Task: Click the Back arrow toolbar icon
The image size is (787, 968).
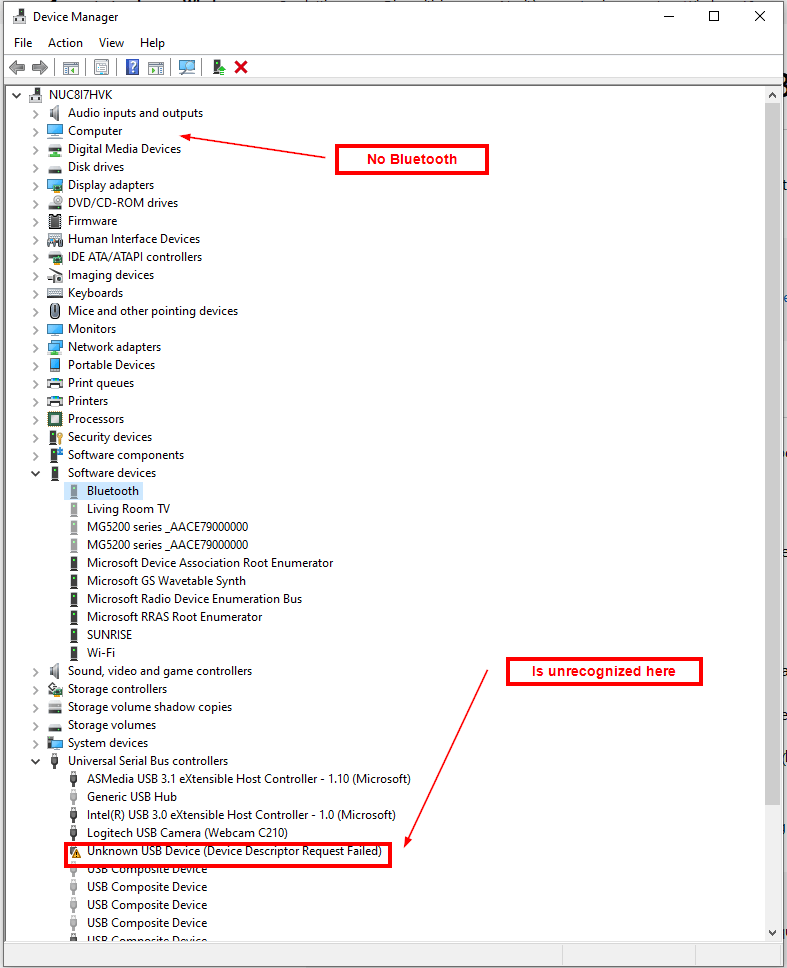Action: coord(17,67)
